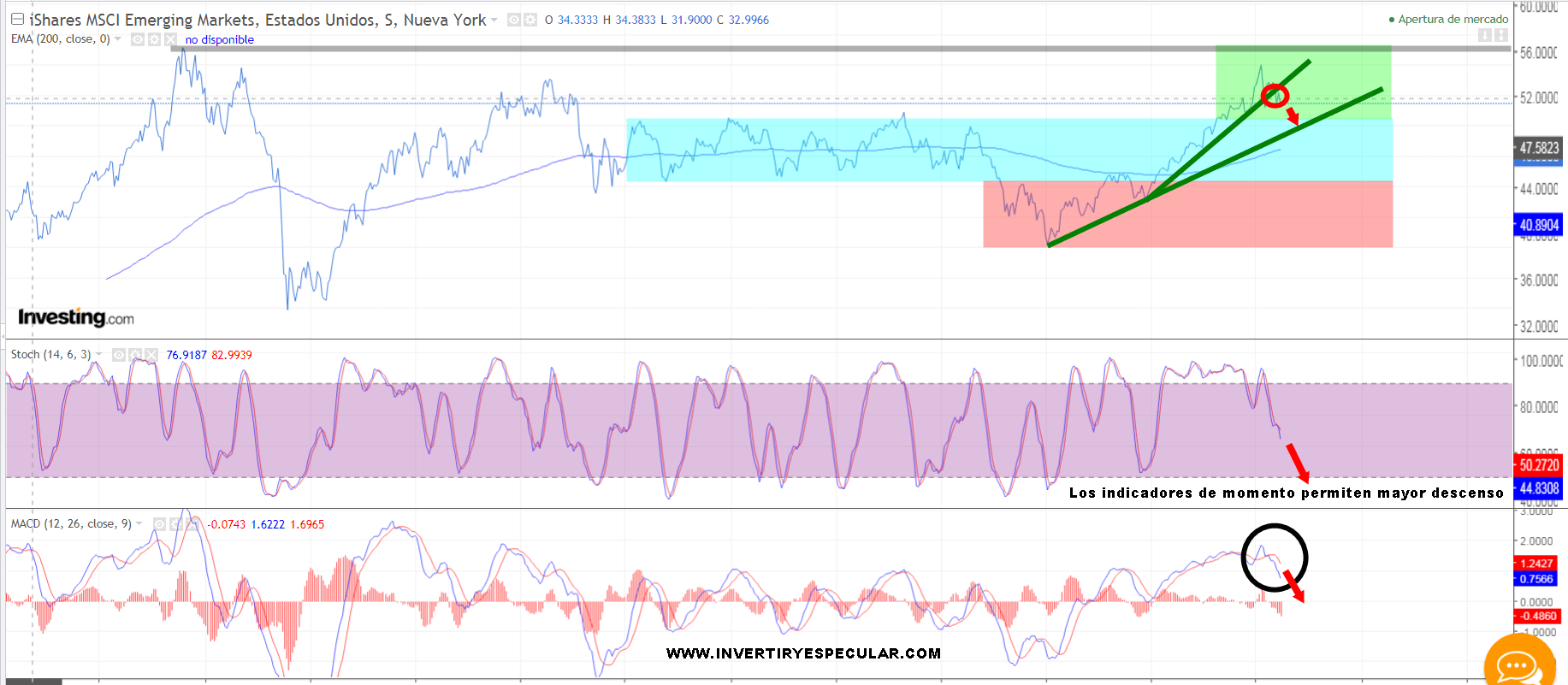Open Stoch indicator settings gear
The height and width of the screenshot is (685, 1568).
(x=135, y=354)
